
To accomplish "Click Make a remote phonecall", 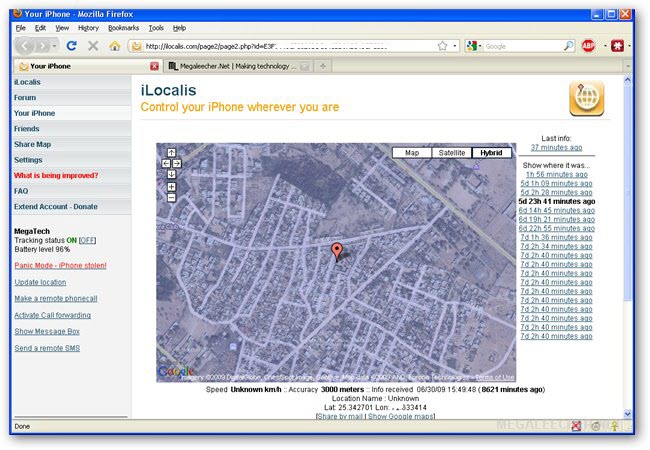I will pos(56,298).
